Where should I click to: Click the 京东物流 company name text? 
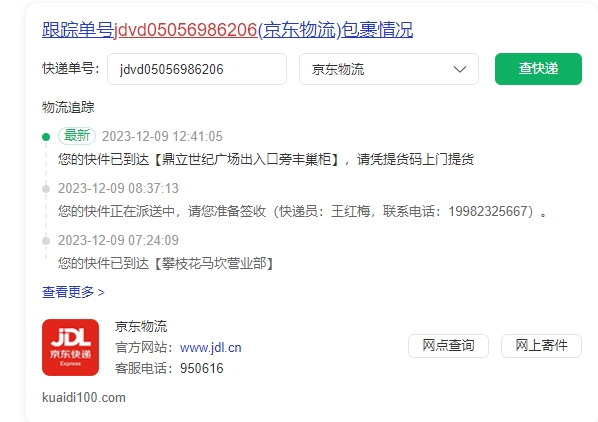(x=141, y=326)
